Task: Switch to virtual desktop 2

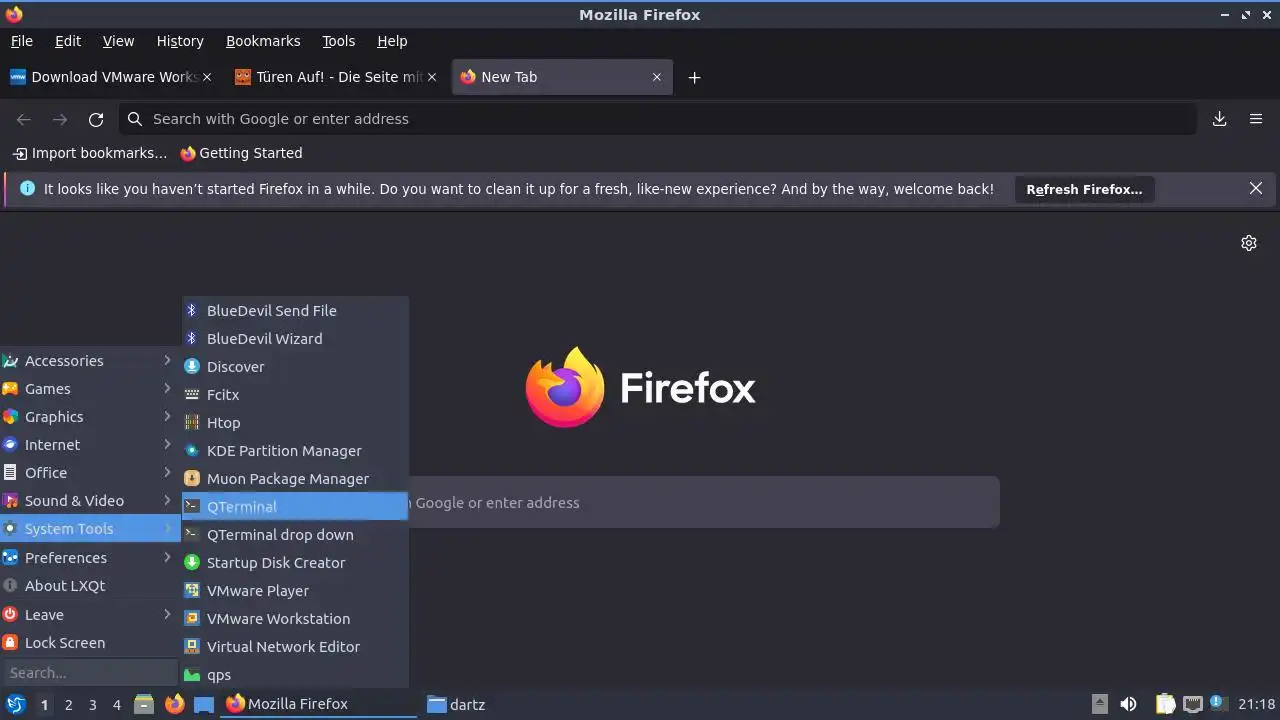Action: tap(68, 704)
